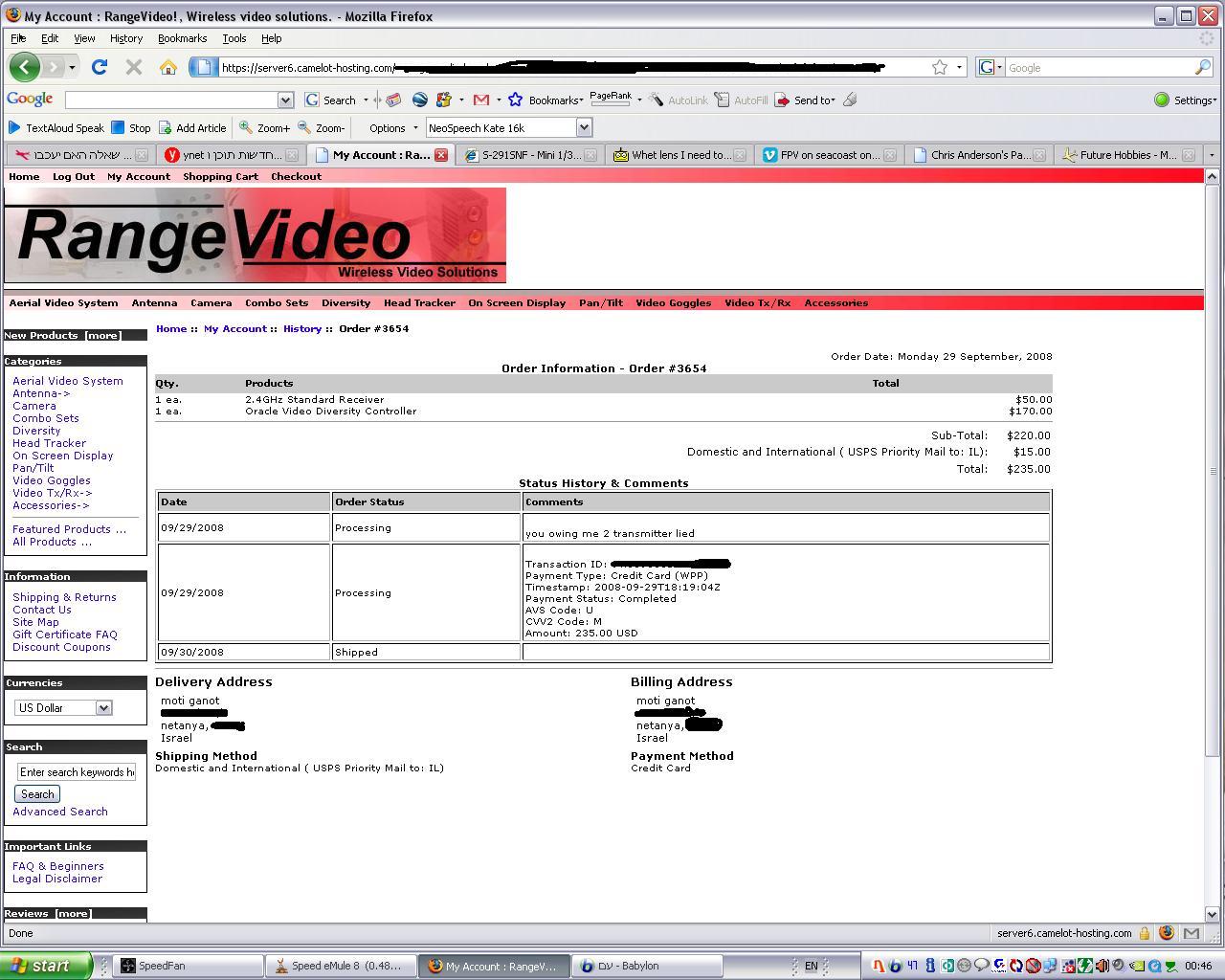Click the Firefox icon in status bar
Image resolution: width=1225 pixels, height=980 pixels.
1167,933
